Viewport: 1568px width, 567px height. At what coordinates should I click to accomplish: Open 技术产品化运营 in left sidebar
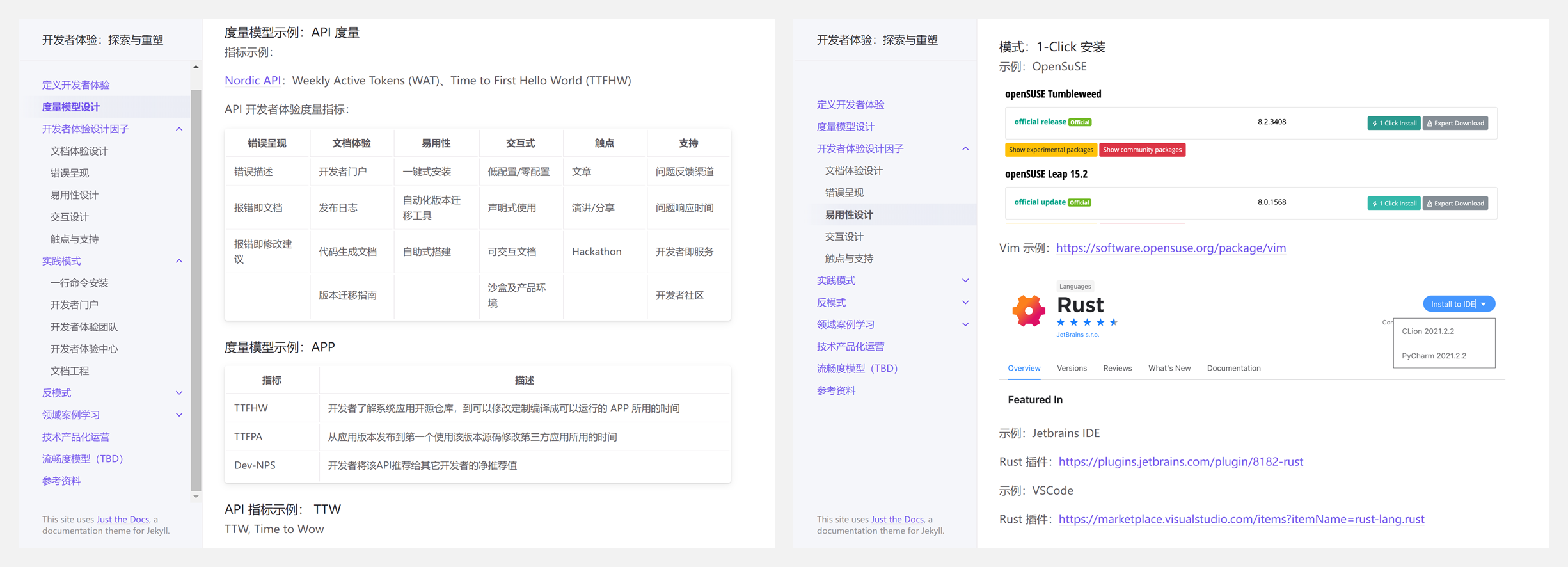click(x=75, y=437)
